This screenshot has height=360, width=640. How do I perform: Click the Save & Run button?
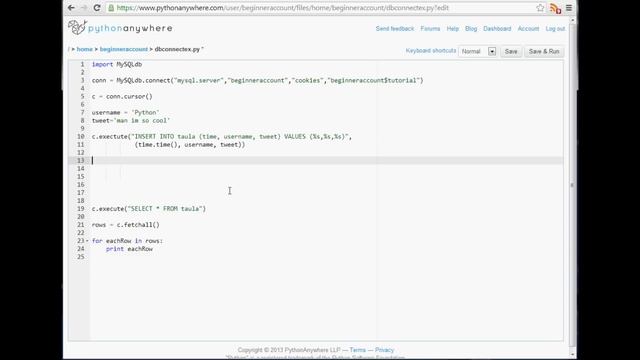(x=544, y=51)
